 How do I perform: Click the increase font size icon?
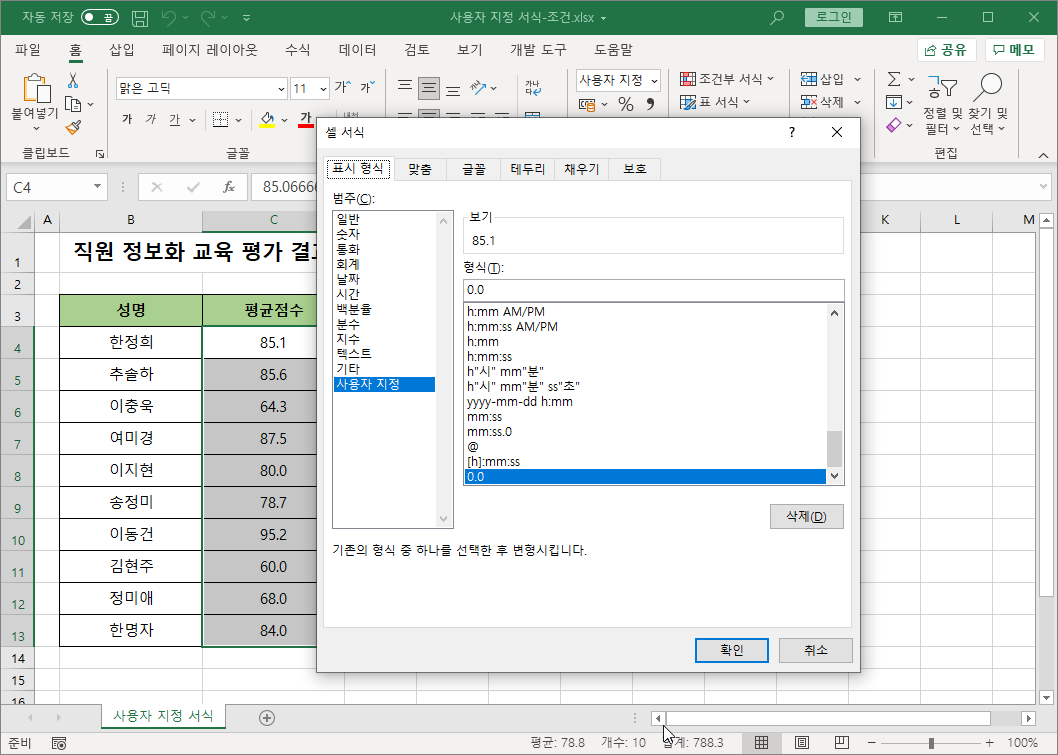(x=343, y=87)
